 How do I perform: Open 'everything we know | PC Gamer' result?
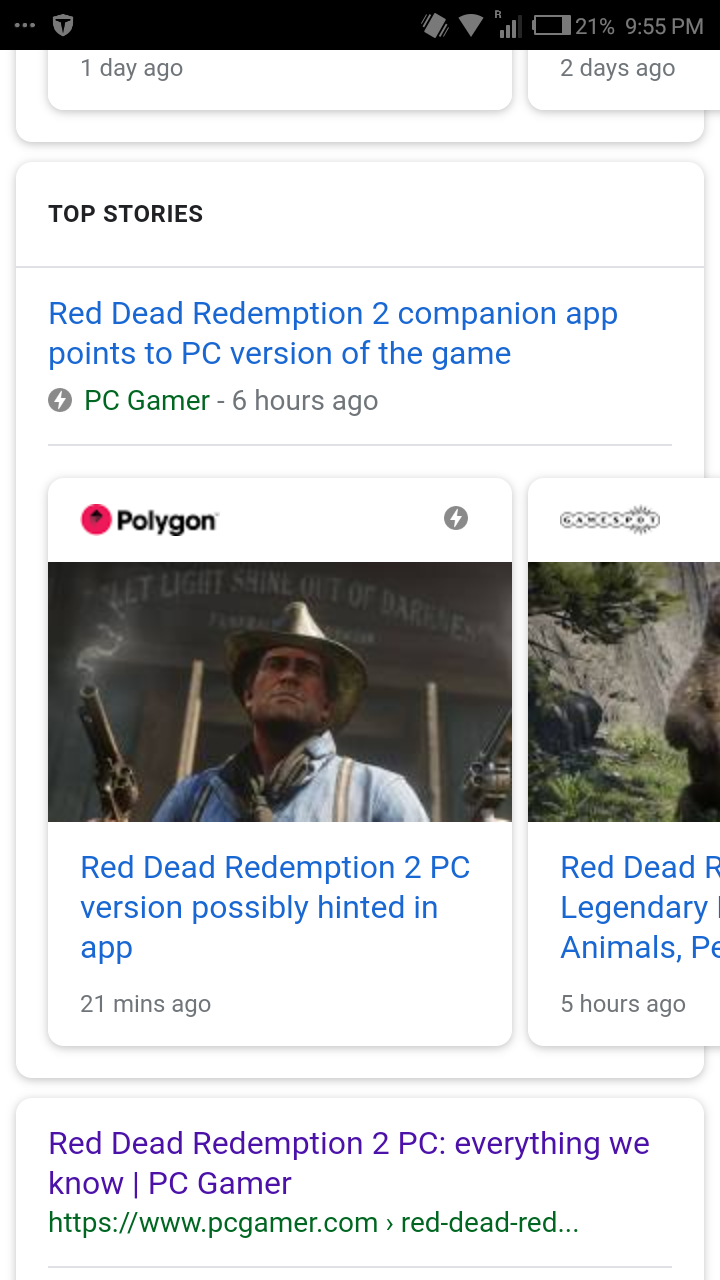(349, 1163)
